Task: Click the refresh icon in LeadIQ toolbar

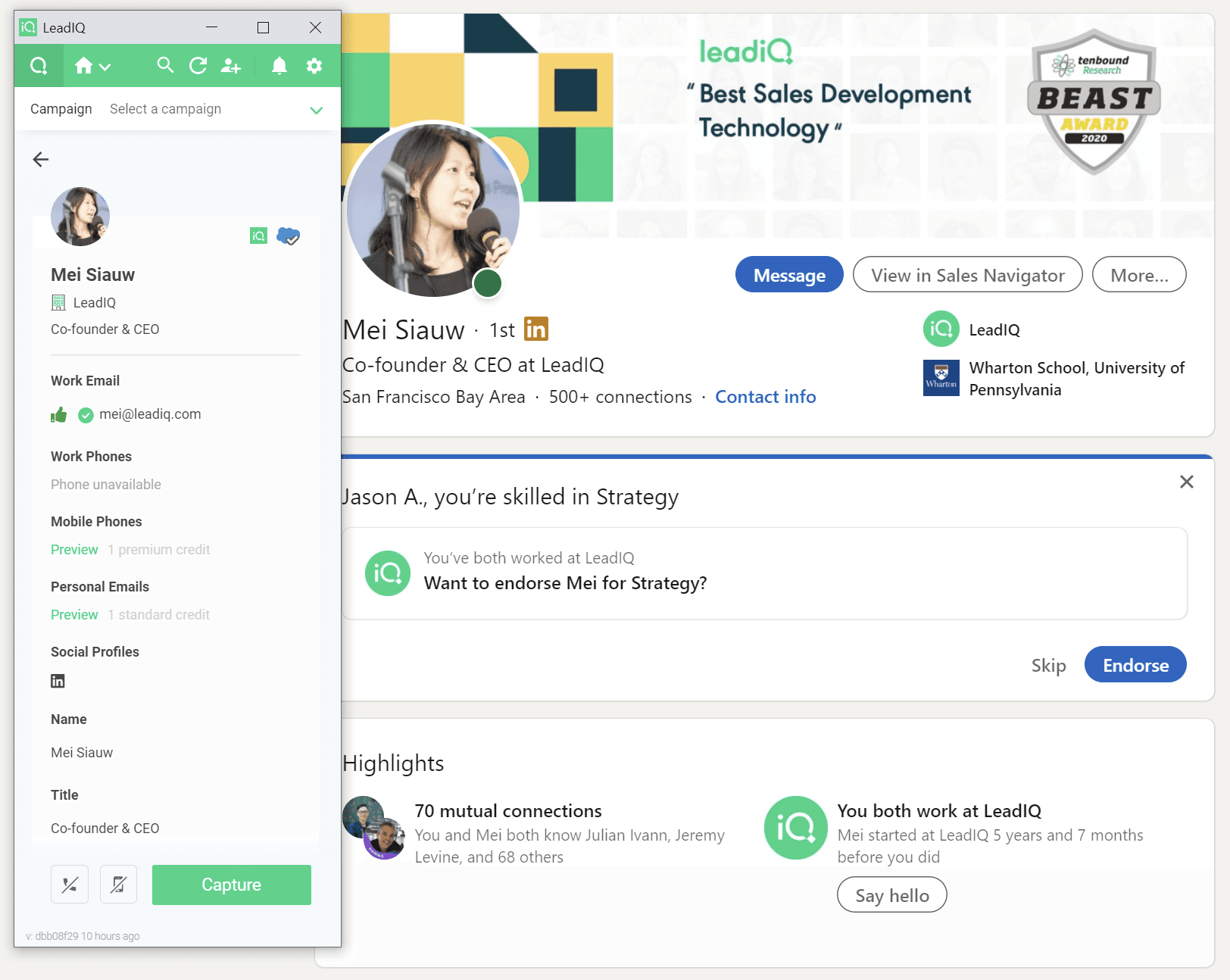Action: point(198,66)
